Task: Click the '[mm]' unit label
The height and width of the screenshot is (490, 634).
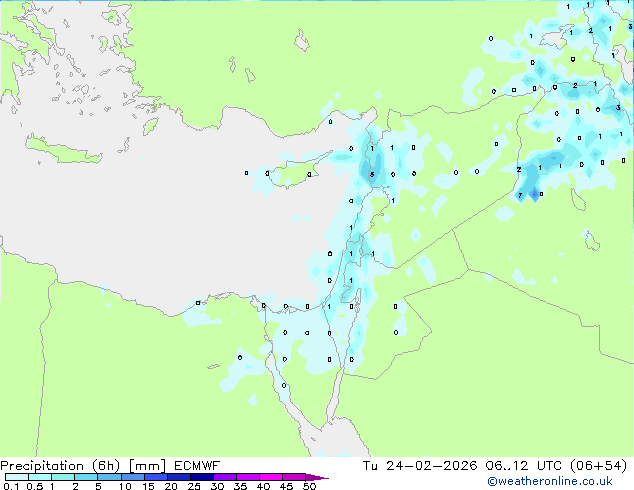Action: [148, 466]
